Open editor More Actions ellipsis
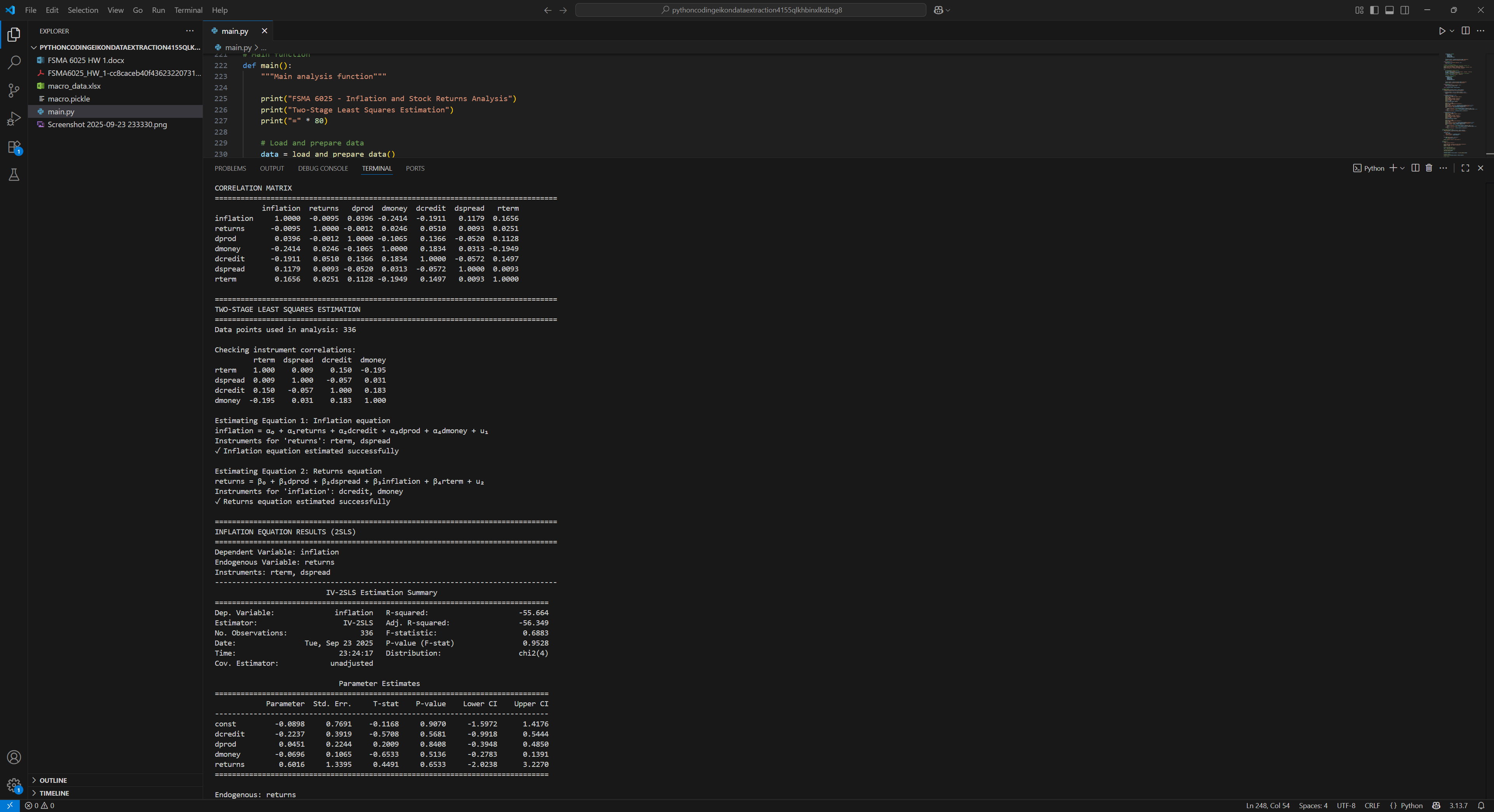 [x=1481, y=31]
